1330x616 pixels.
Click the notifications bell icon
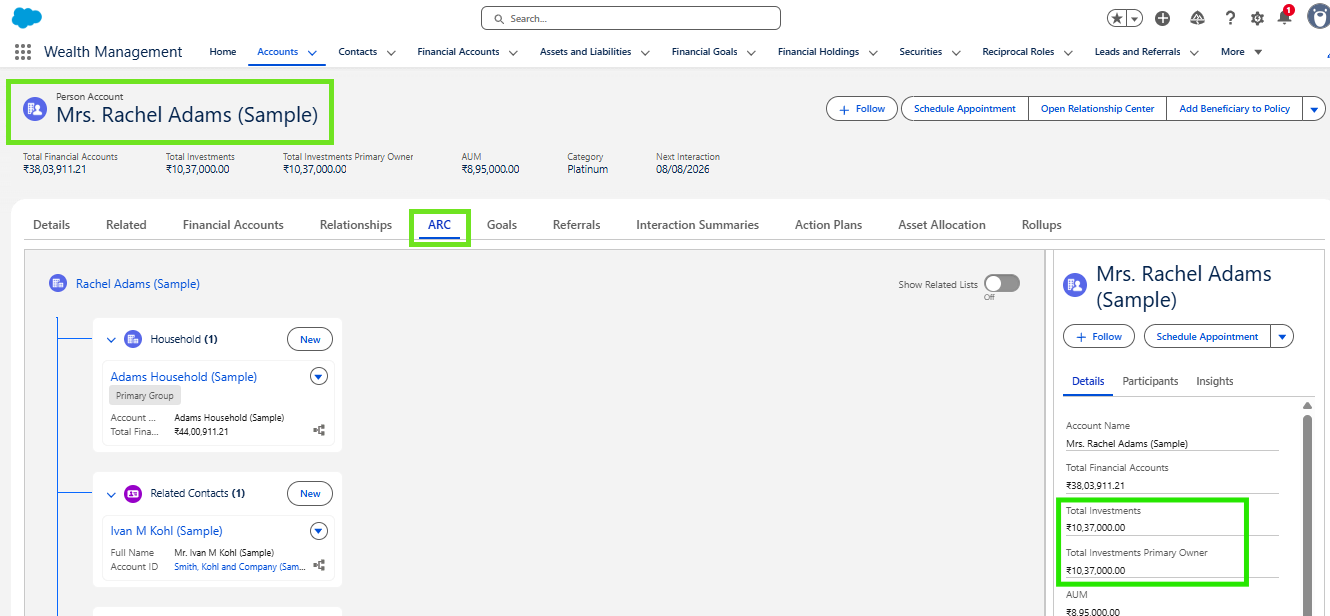tap(1284, 18)
